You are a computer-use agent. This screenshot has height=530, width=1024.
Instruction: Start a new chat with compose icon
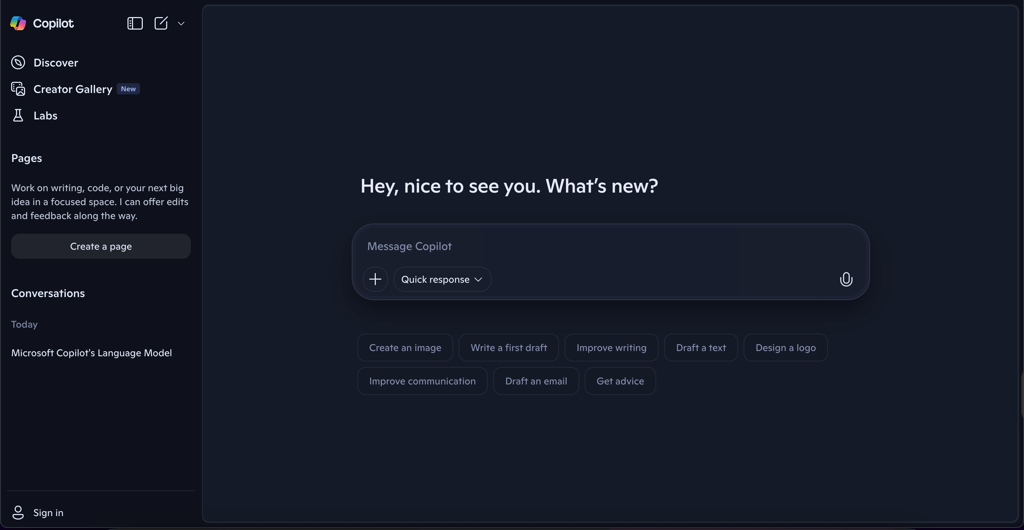[161, 23]
